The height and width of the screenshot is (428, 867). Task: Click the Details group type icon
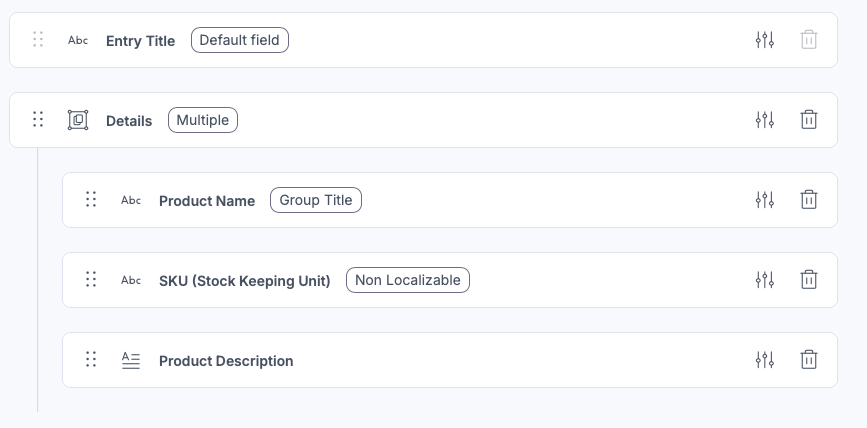tap(78, 120)
